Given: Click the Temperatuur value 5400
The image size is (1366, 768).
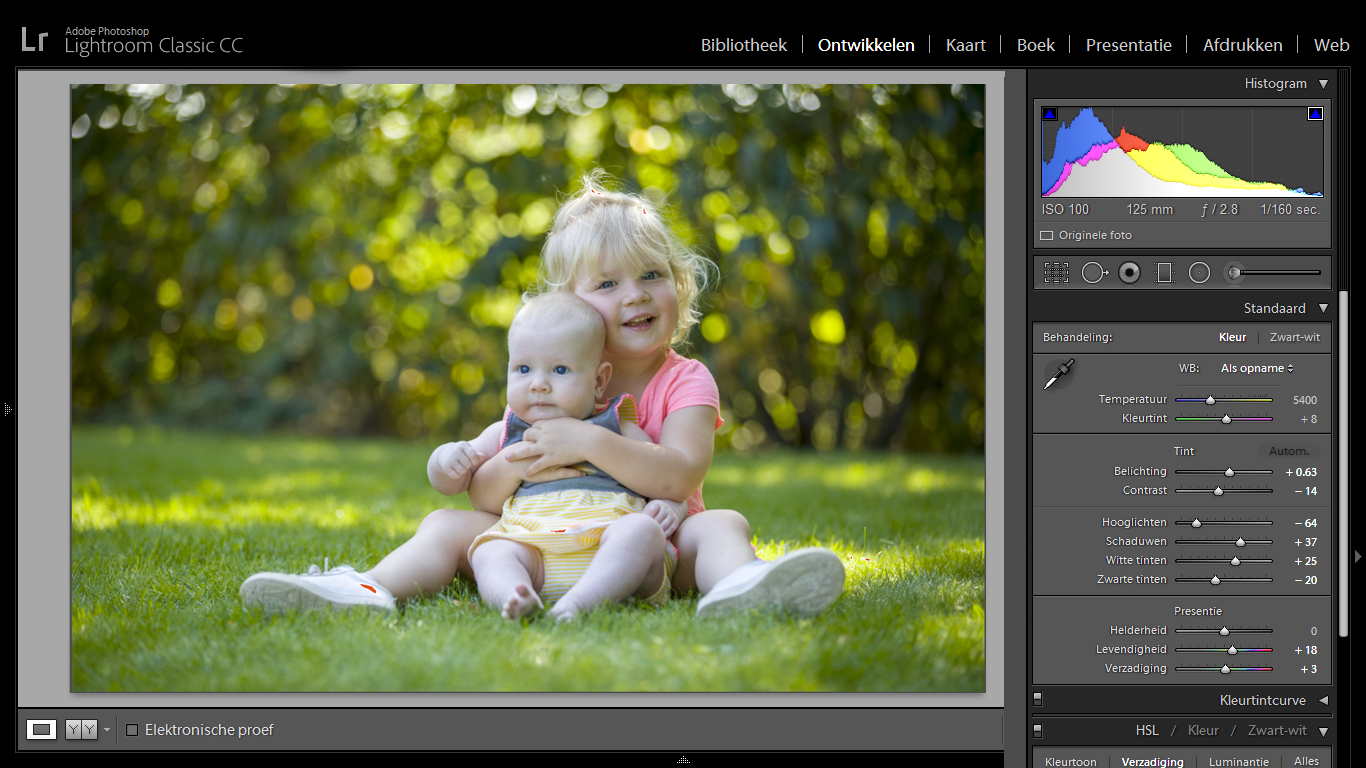Looking at the screenshot, I should pyautogui.click(x=1304, y=400).
